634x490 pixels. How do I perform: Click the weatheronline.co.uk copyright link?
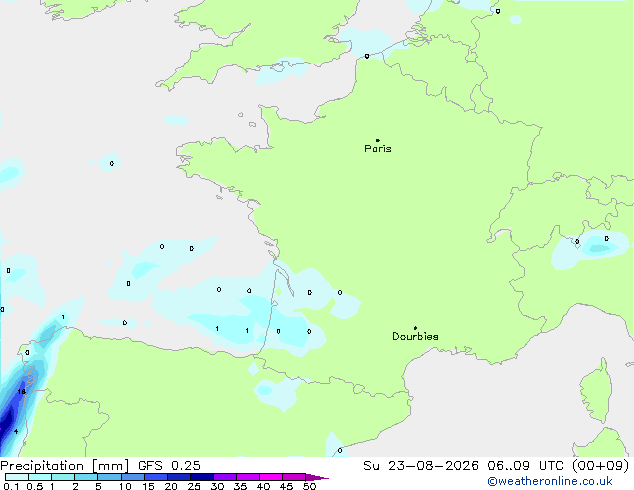(x=550, y=481)
